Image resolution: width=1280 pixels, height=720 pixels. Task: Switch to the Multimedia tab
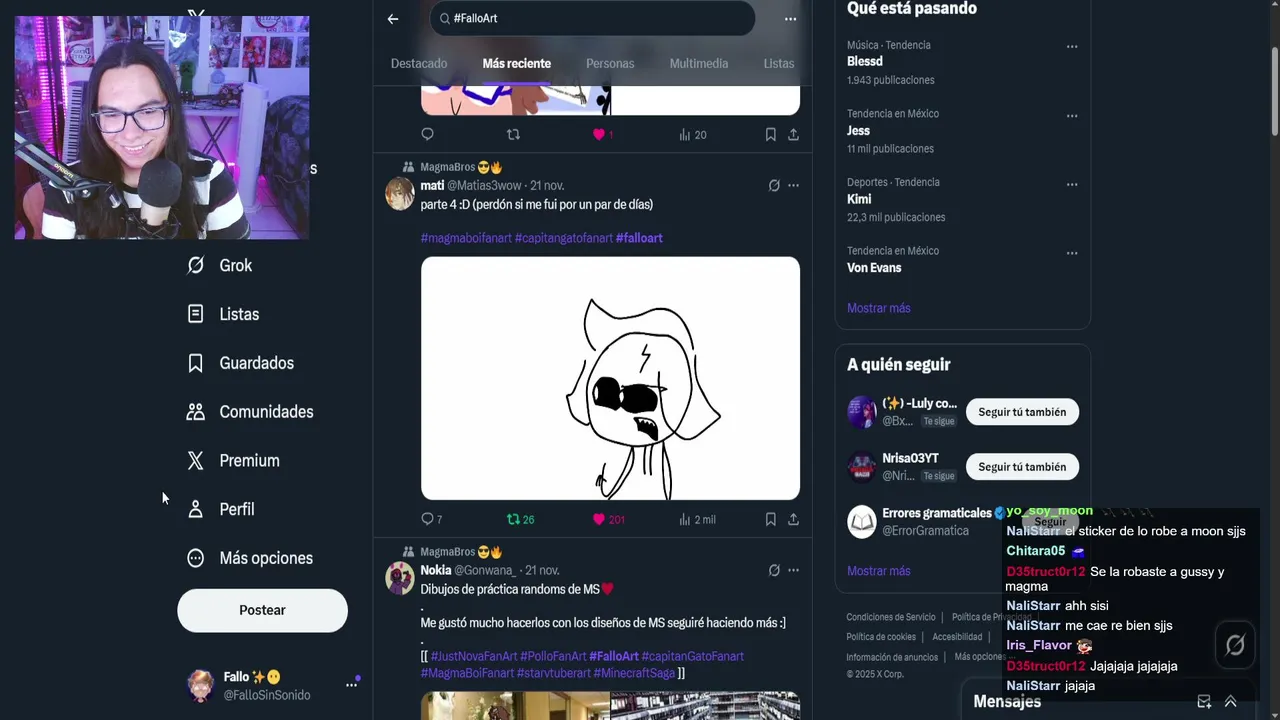pyautogui.click(x=699, y=63)
